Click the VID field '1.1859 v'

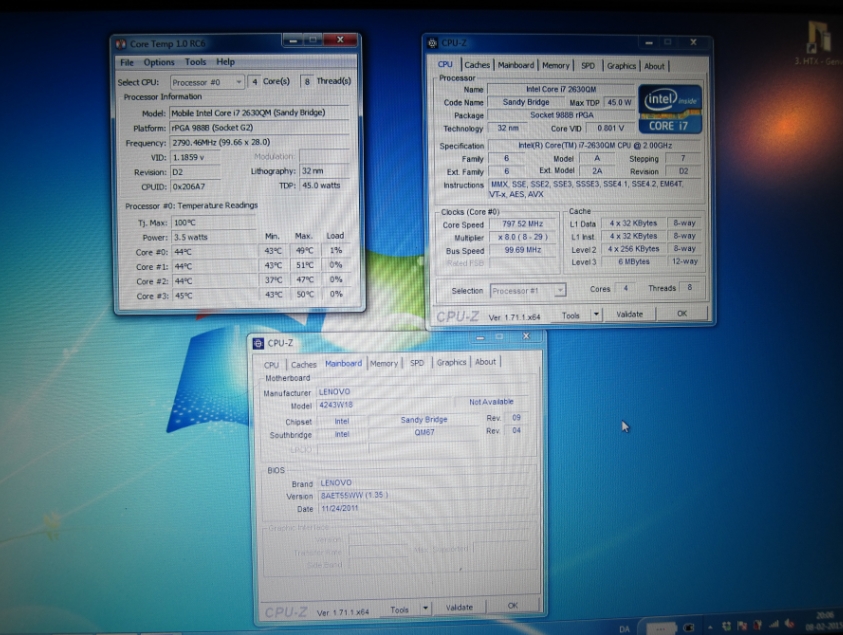coord(195,158)
